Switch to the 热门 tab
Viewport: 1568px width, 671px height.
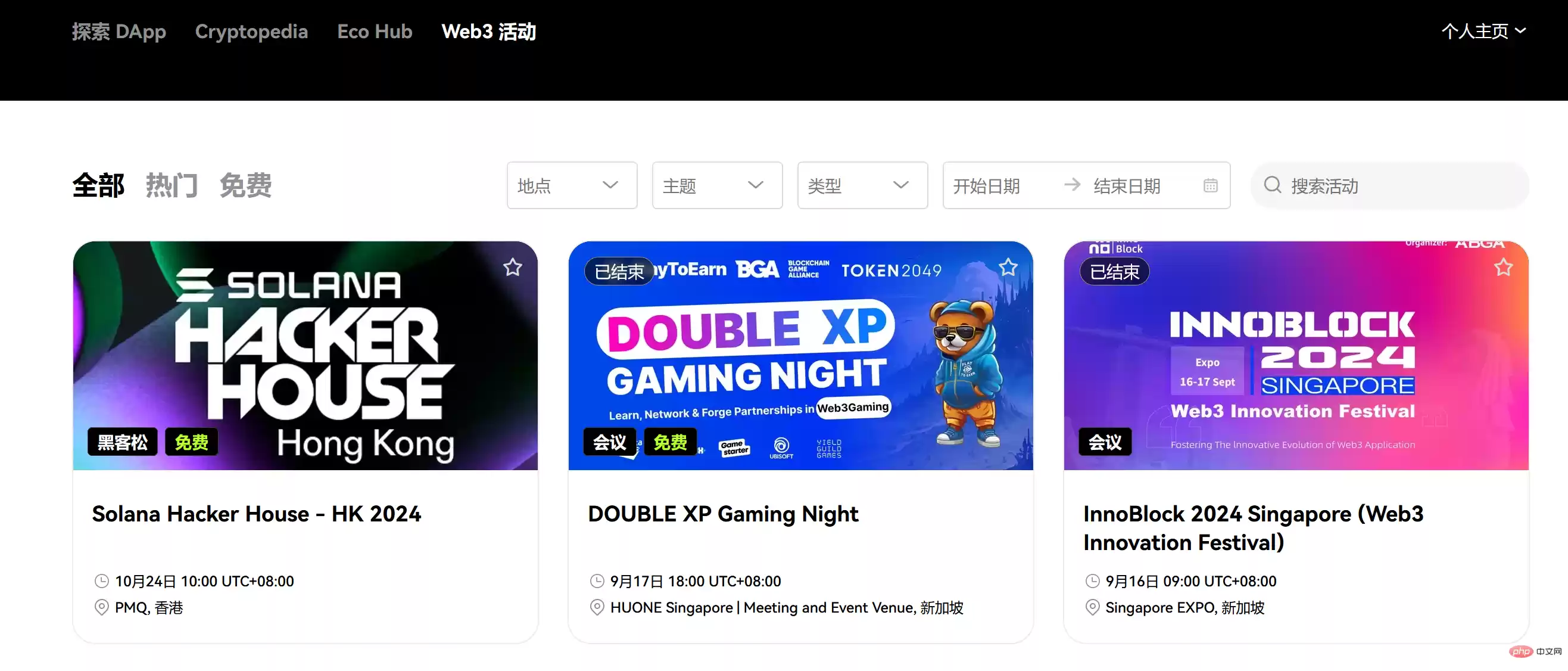coord(172,185)
